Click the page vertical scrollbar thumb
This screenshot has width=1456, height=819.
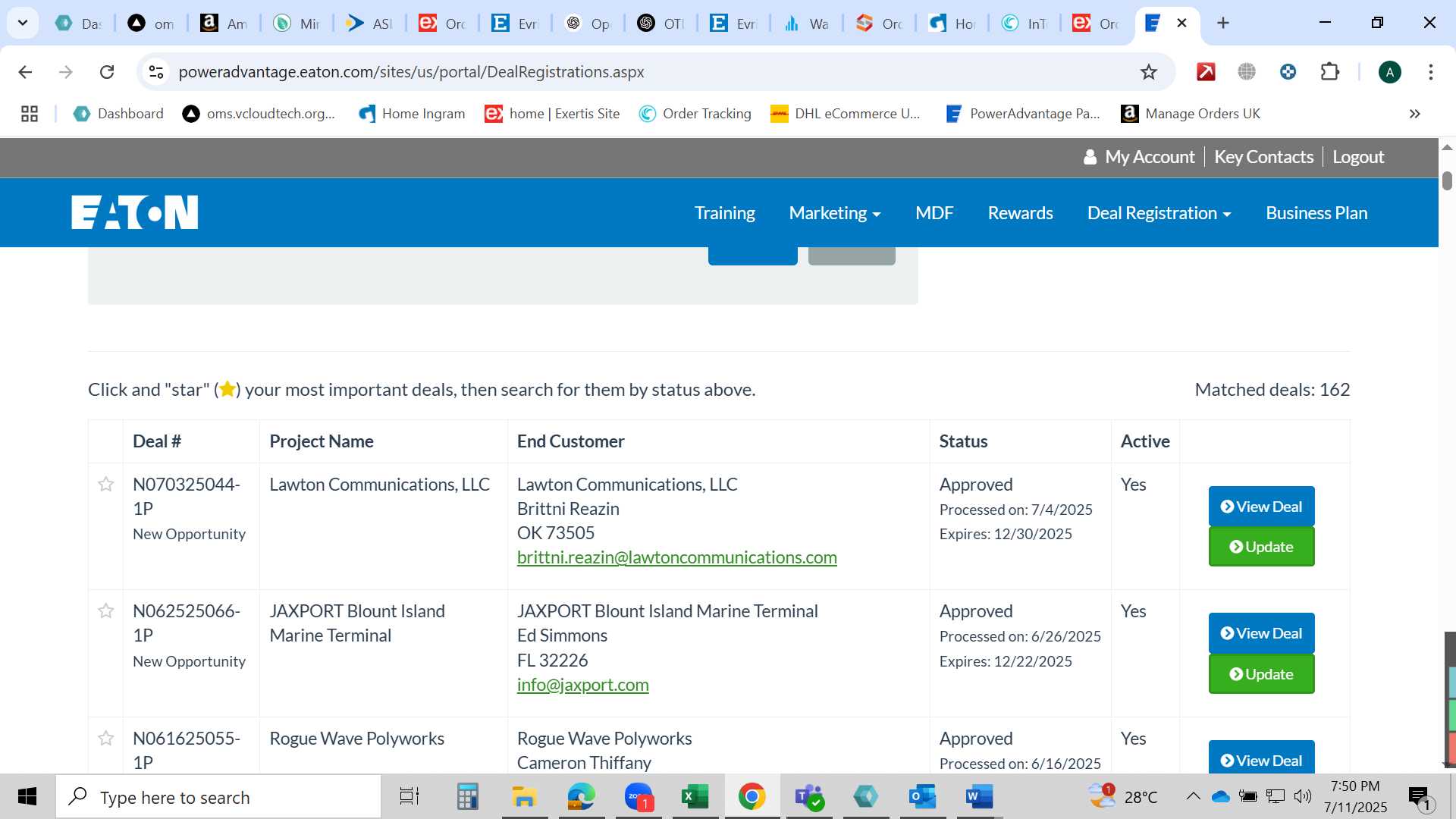pos(1447,180)
